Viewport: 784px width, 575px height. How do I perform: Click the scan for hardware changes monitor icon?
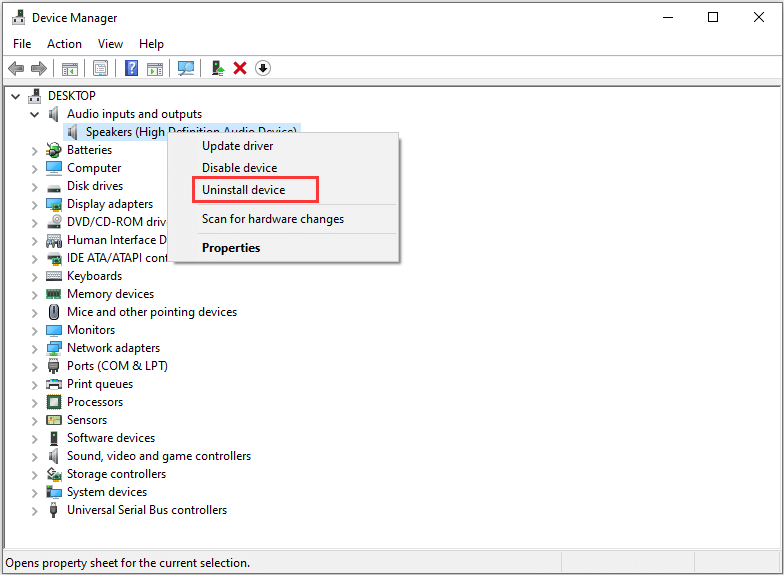click(x=185, y=68)
